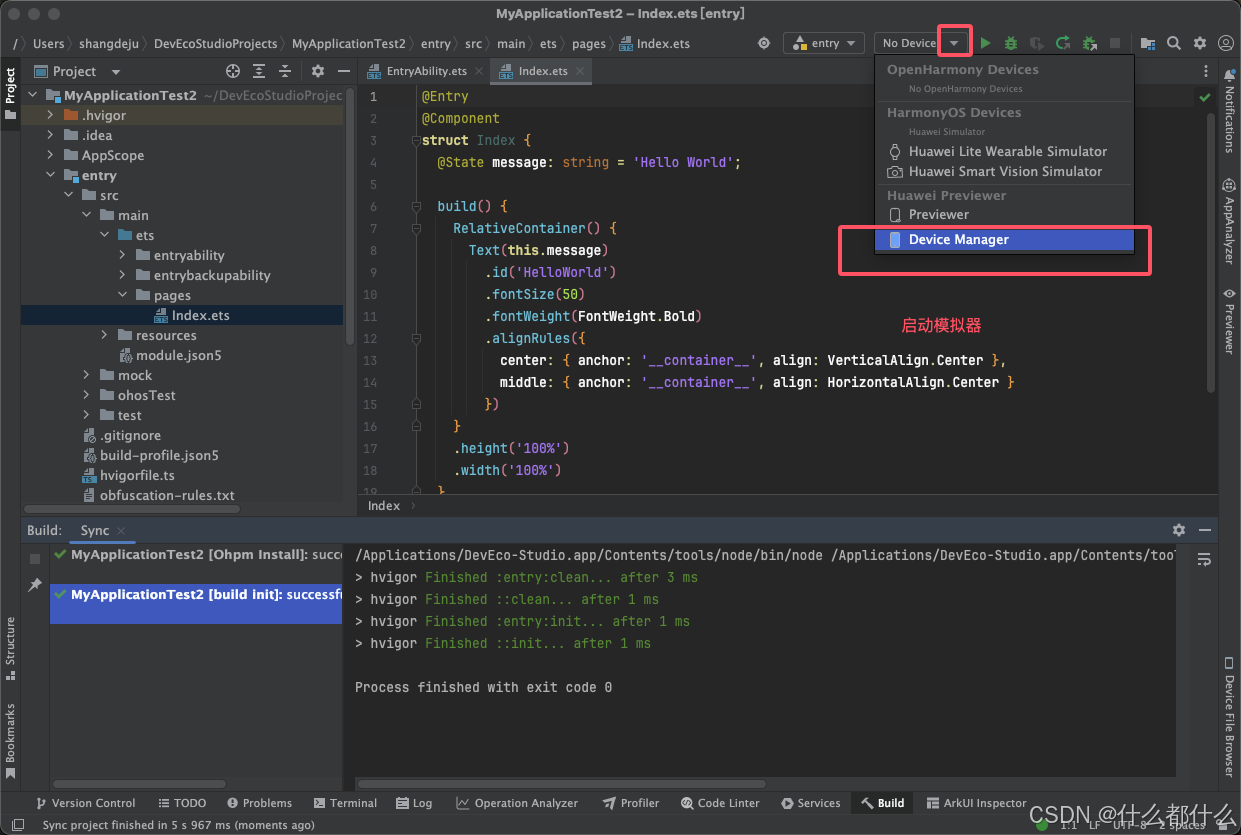Open the Code Linter tool window

(720, 803)
